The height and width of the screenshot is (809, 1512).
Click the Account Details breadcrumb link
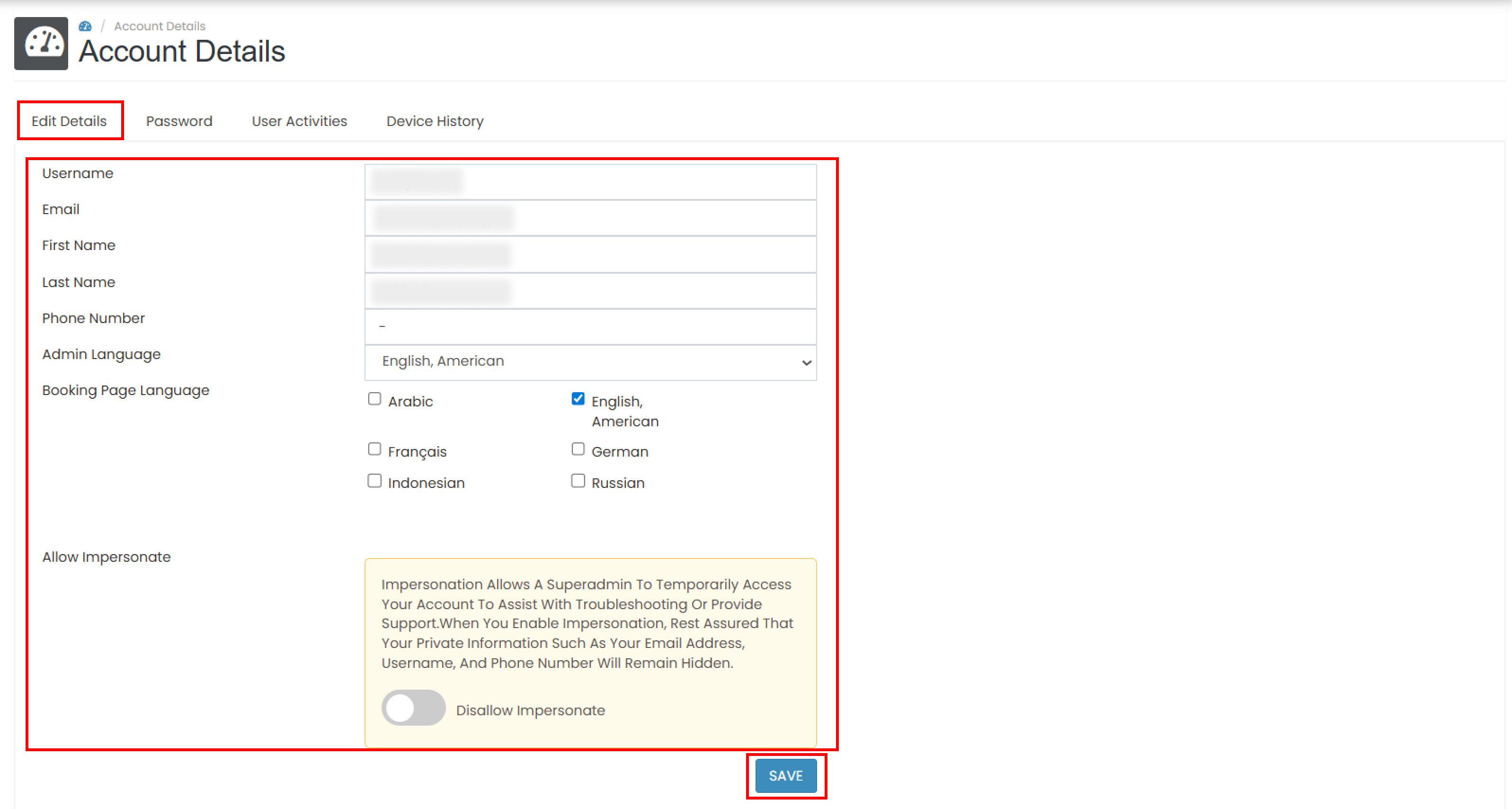pyautogui.click(x=160, y=27)
